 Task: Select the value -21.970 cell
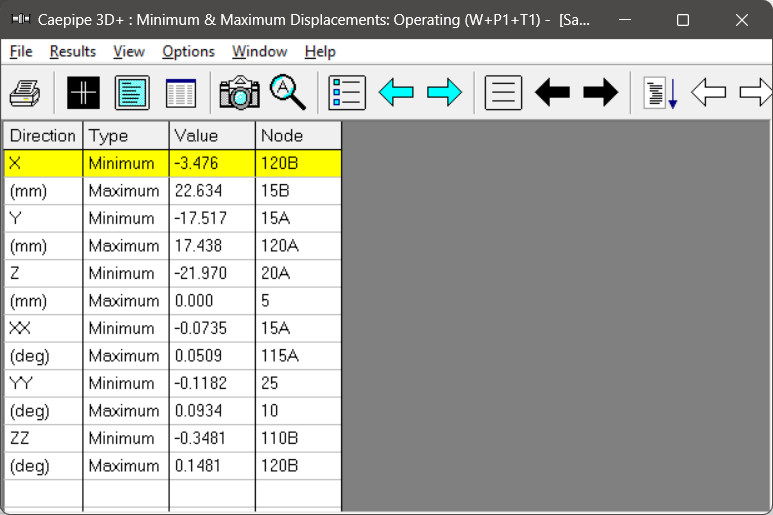coord(212,273)
